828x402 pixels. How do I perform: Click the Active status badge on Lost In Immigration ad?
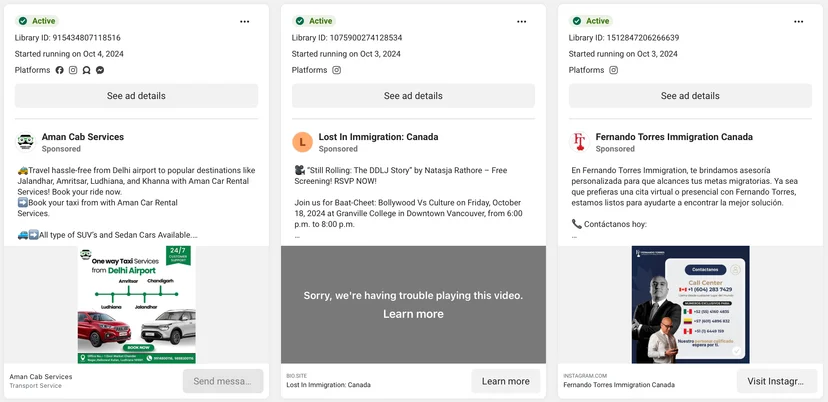click(x=314, y=21)
